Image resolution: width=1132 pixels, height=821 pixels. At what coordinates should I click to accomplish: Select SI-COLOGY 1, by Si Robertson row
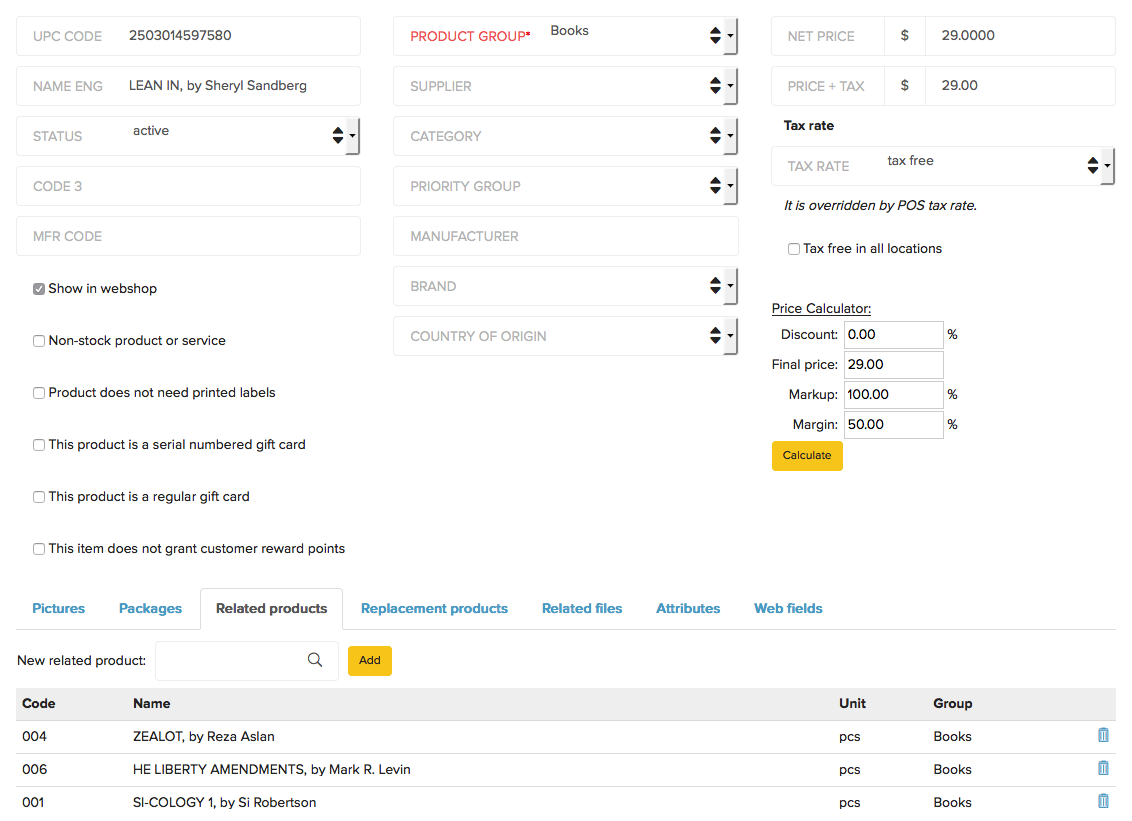[565, 802]
